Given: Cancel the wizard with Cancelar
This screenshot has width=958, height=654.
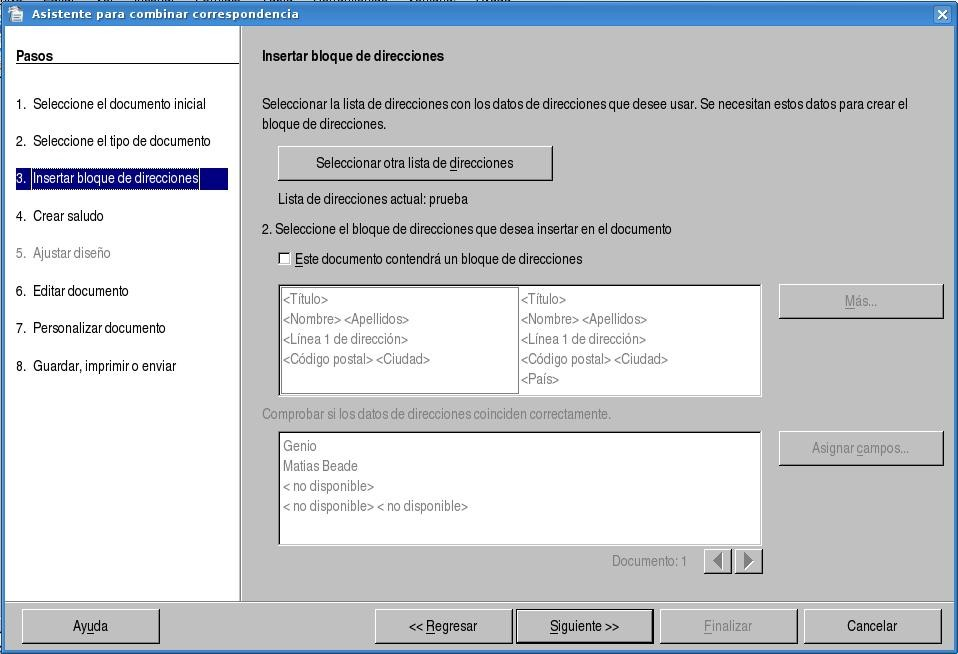Looking at the screenshot, I should tap(872, 626).
